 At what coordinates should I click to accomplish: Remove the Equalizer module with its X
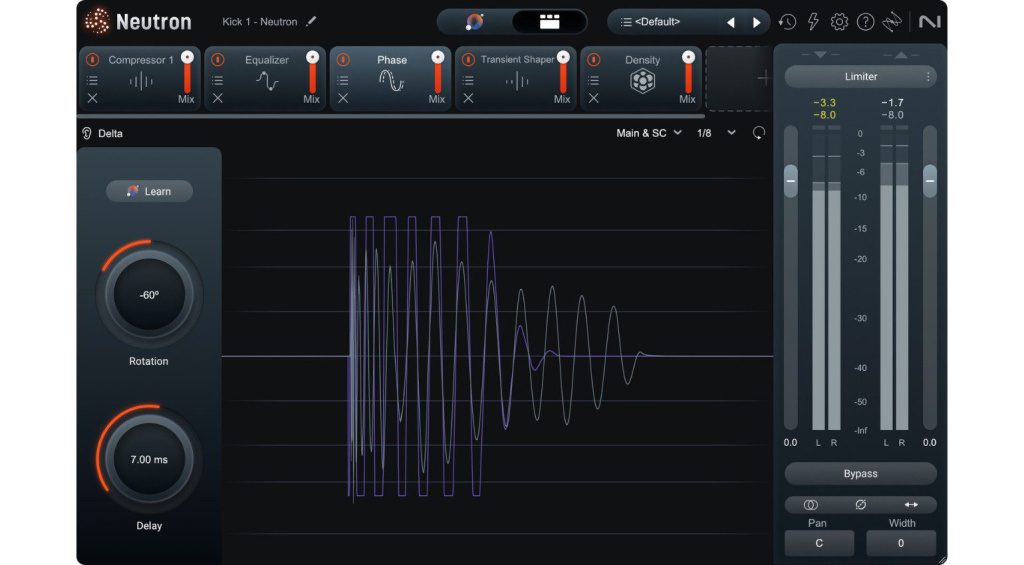[217, 98]
